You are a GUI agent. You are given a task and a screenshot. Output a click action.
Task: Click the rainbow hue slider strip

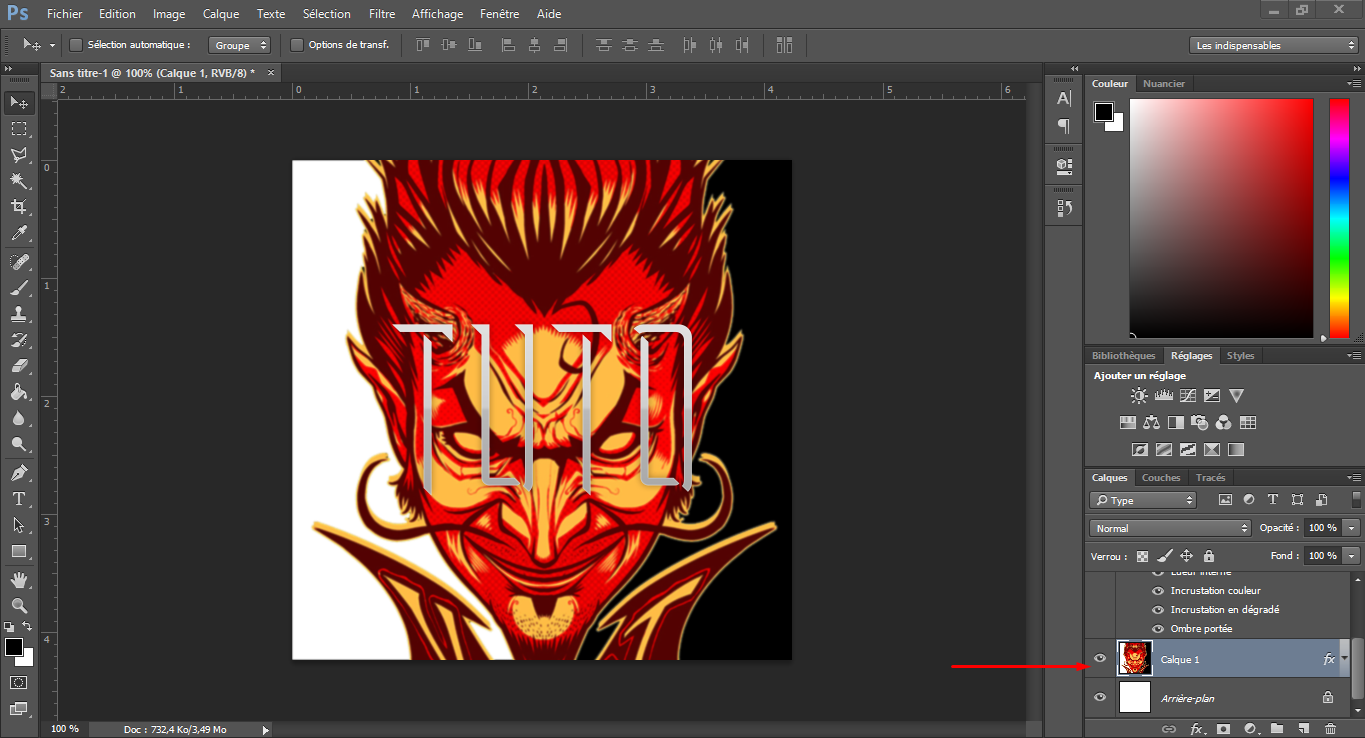point(1339,218)
